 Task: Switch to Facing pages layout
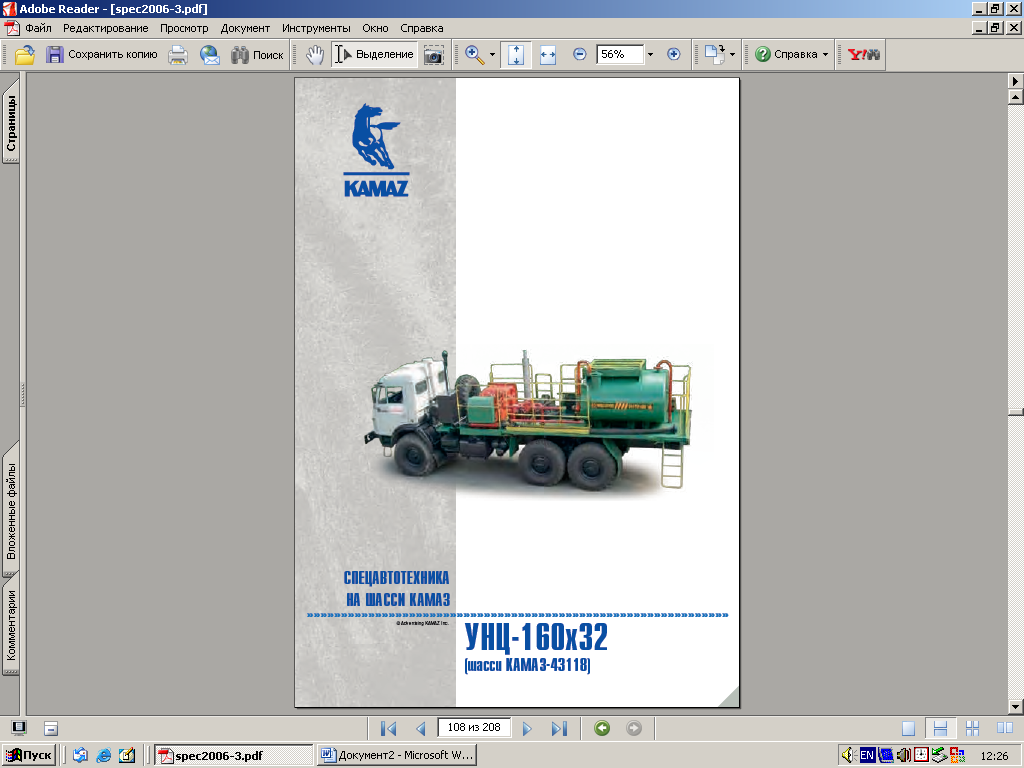pos(1005,728)
